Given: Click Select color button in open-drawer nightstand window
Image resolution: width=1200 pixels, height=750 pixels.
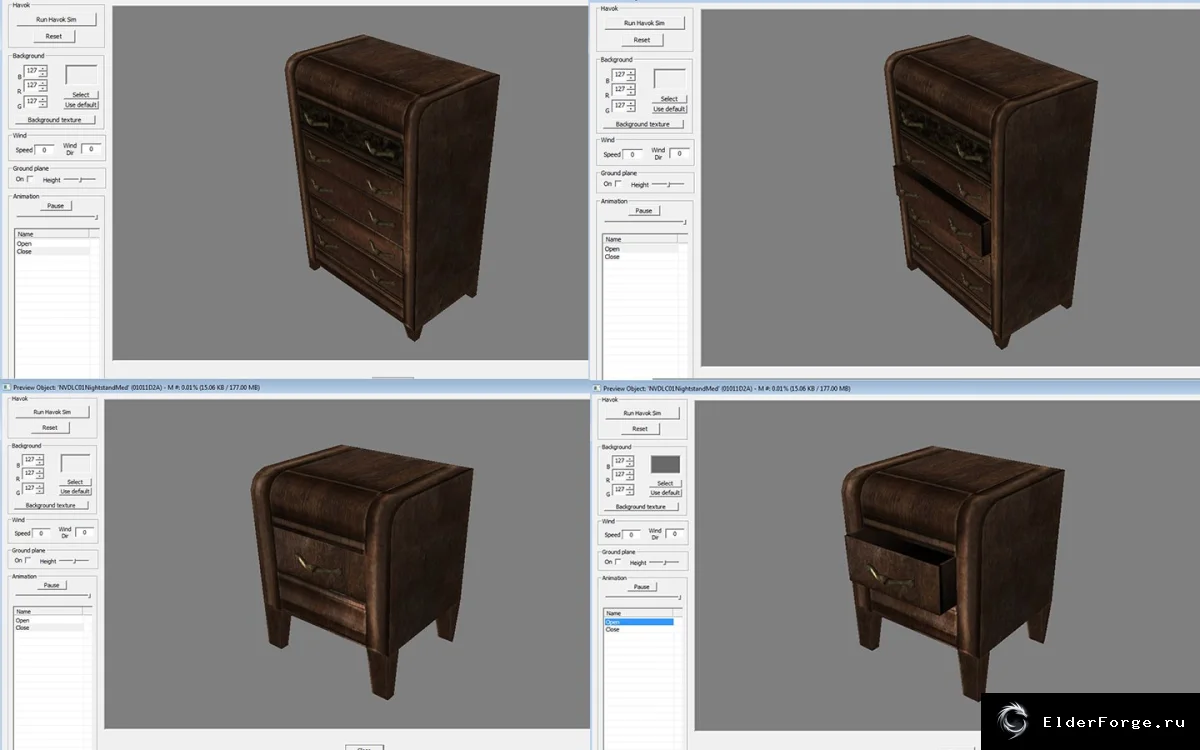Looking at the screenshot, I should pyautogui.click(x=665, y=483).
